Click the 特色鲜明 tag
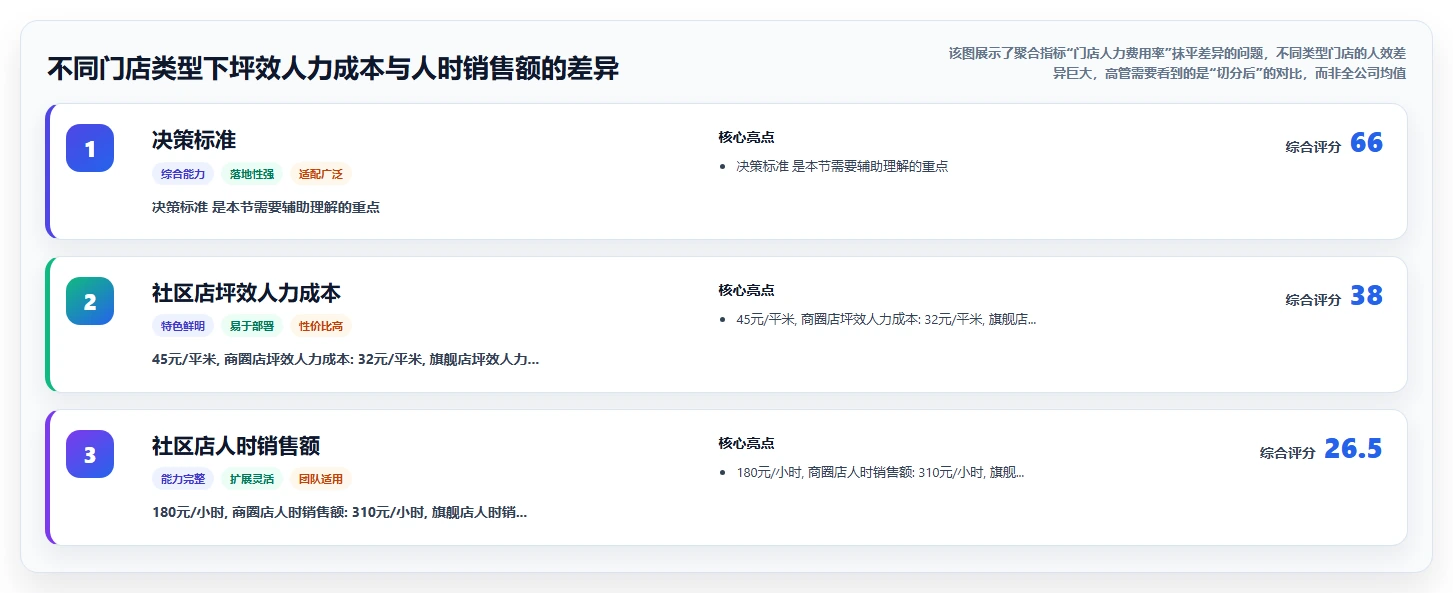 point(183,326)
